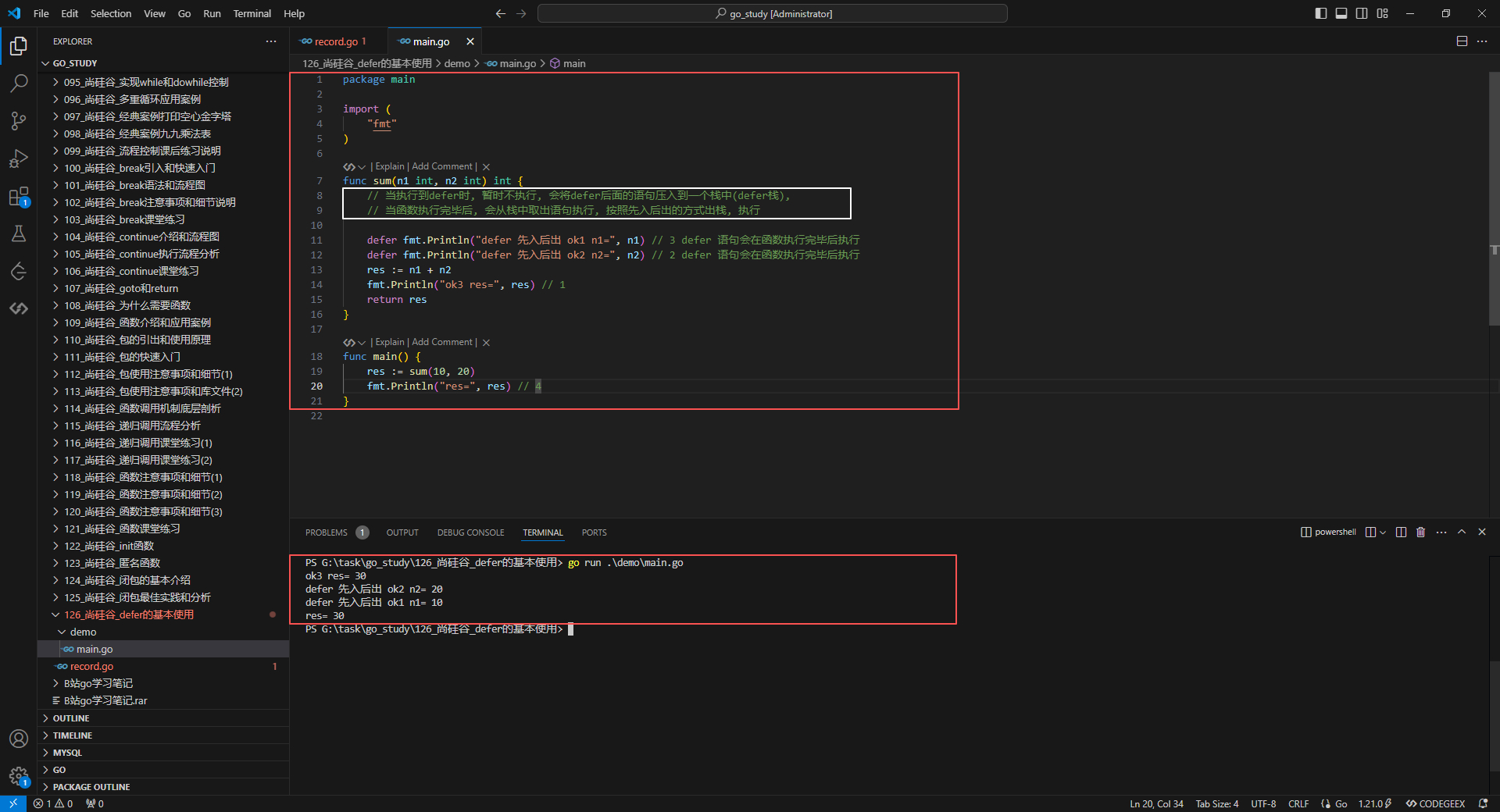Switch to the DEBUG CONSOLE tab

click(x=470, y=532)
